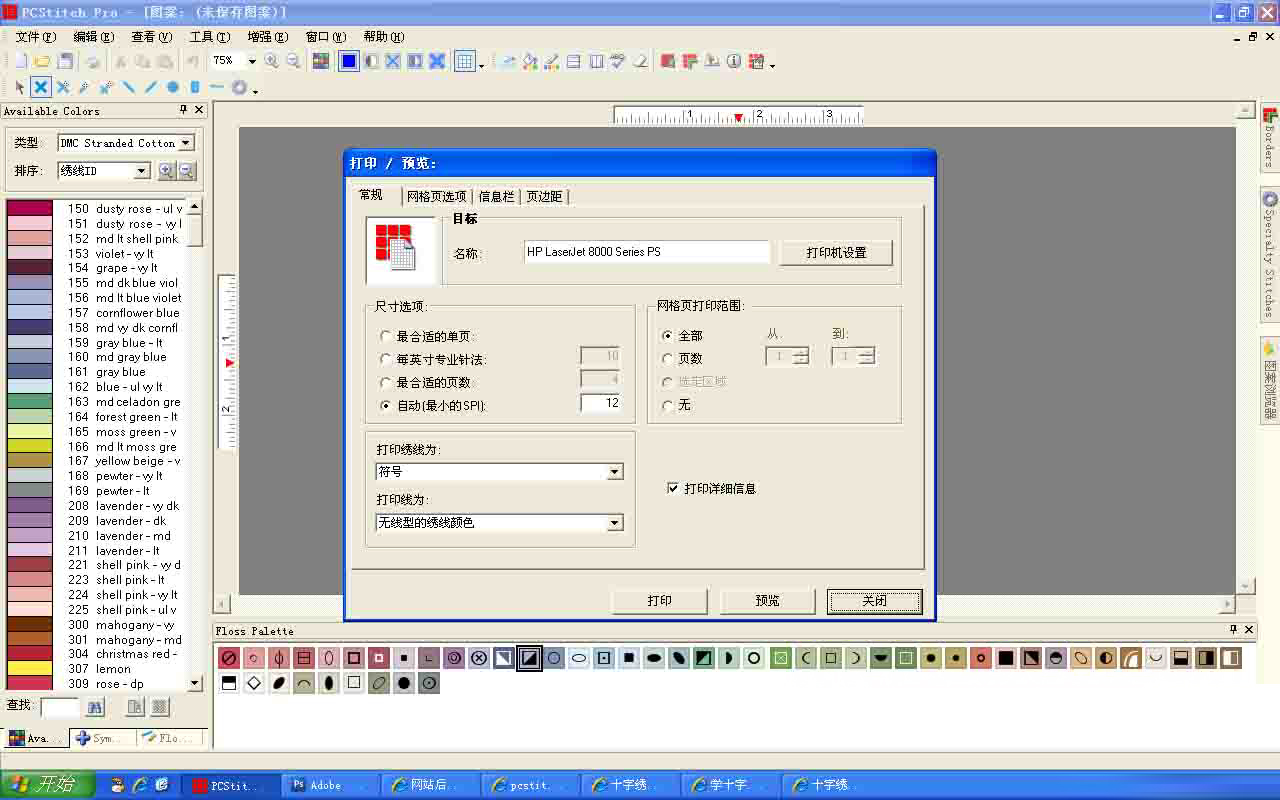Click the information (i) toolbar icon
Viewport: 1280px width, 800px height.
tap(734, 62)
